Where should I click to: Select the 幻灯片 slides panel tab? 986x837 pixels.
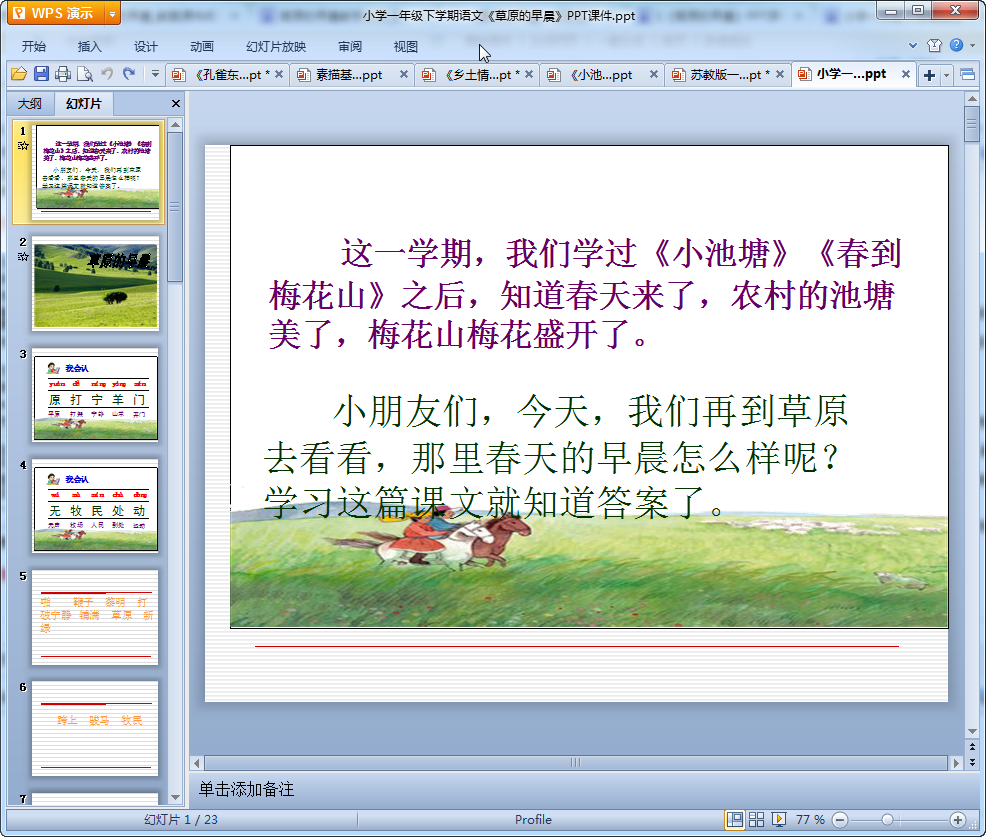[84, 104]
